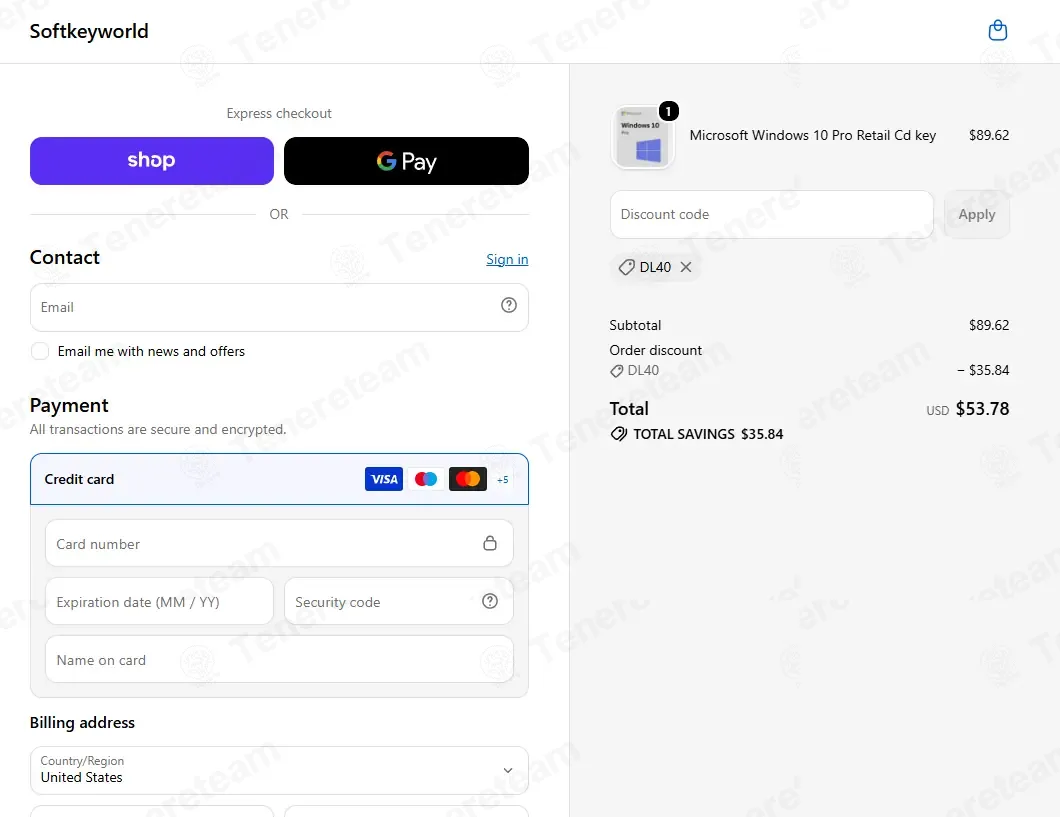The height and width of the screenshot is (817, 1060).
Task: Click the DL40 tag icon under Order discount
Action: (617, 371)
